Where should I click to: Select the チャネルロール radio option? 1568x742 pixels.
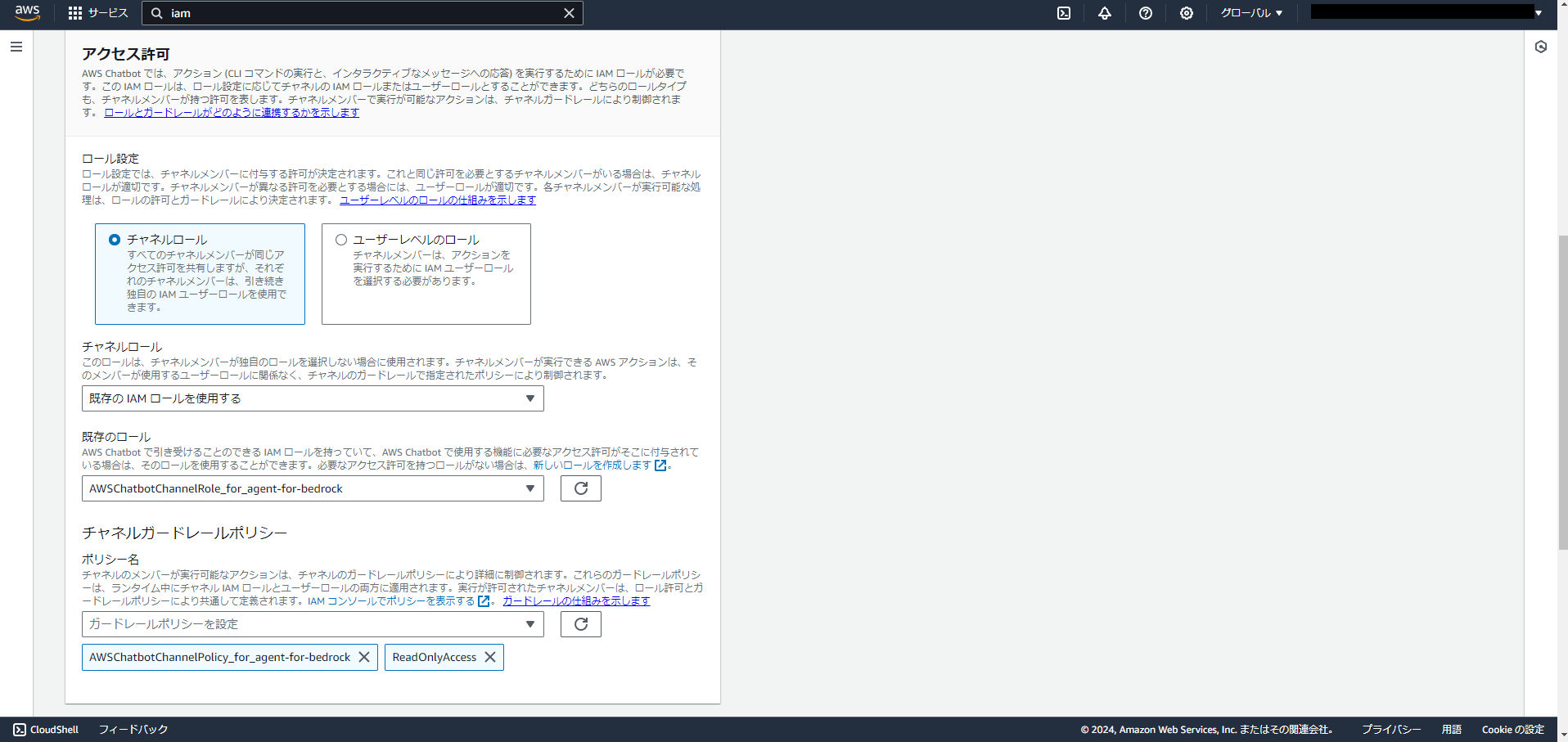coord(115,240)
